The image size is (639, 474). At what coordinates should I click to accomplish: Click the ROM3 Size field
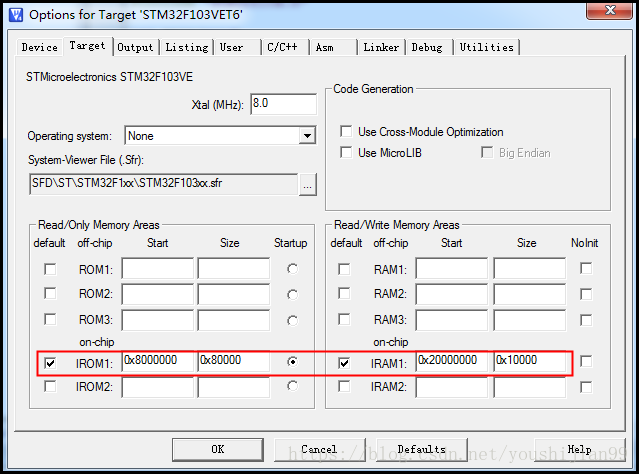tap(234, 320)
